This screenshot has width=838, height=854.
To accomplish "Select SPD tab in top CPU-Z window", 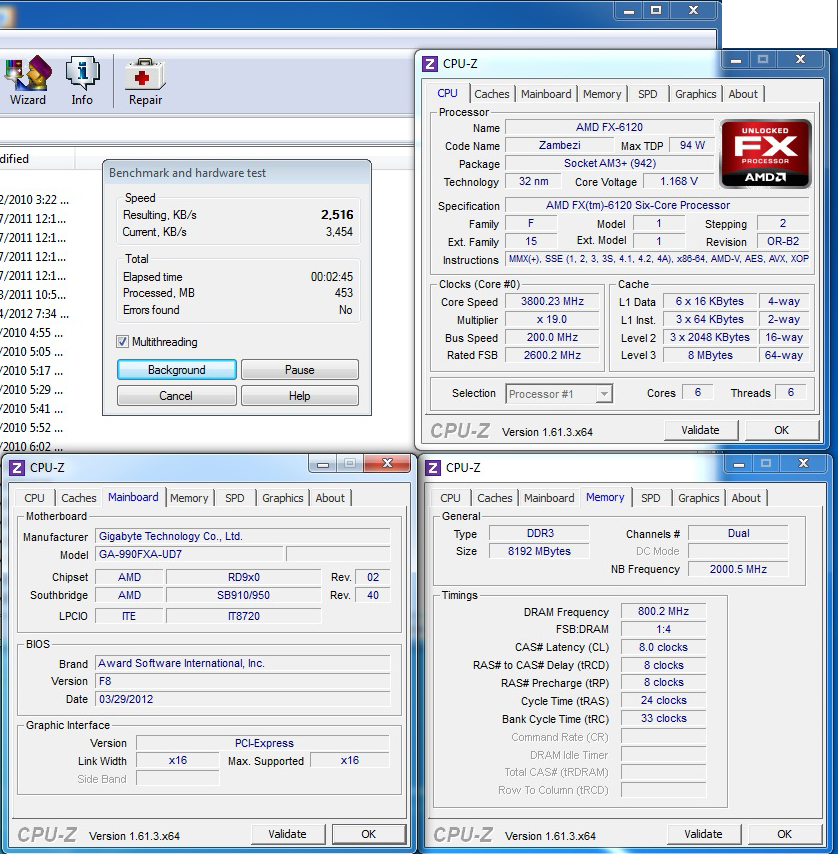I will 647,94.
